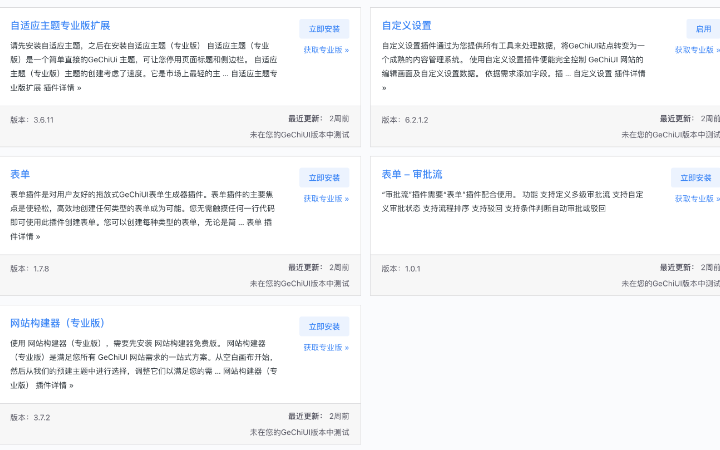720x450 pixels.
Task: Click 未在您的GeChiUI版本中测试 in 表单 card
Action: (299, 284)
